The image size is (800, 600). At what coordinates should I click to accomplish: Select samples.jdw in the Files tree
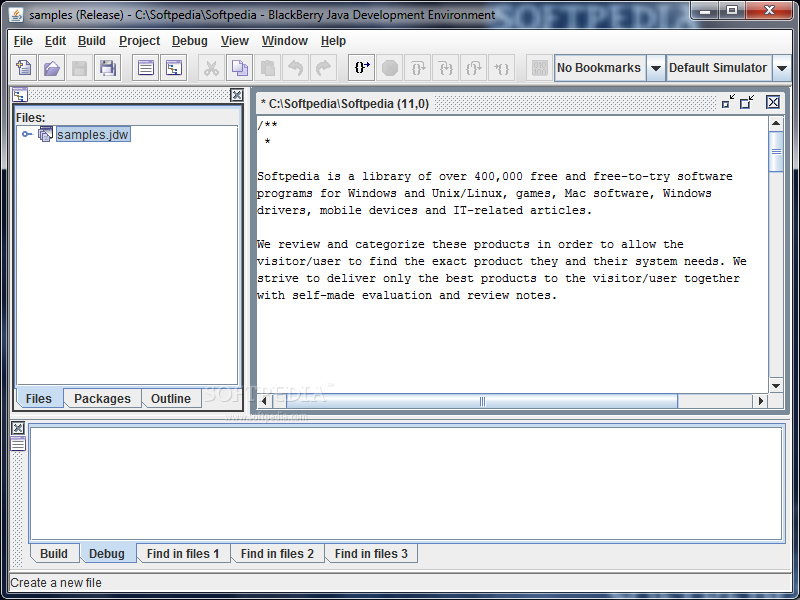coord(93,135)
